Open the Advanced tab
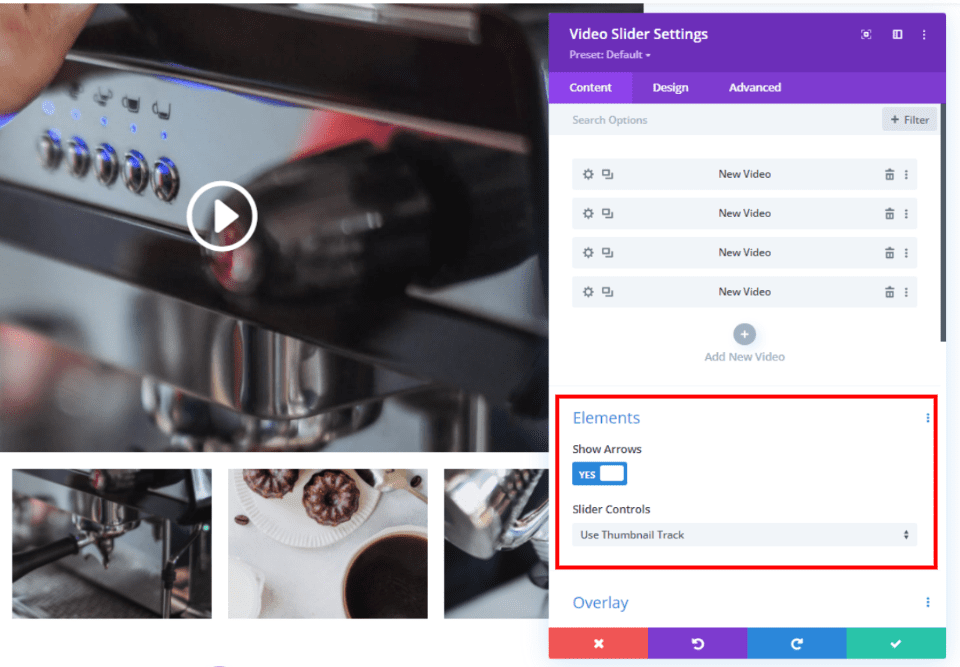Screen dimensions: 960x667 pyautogui.click(x=754, y=87)
